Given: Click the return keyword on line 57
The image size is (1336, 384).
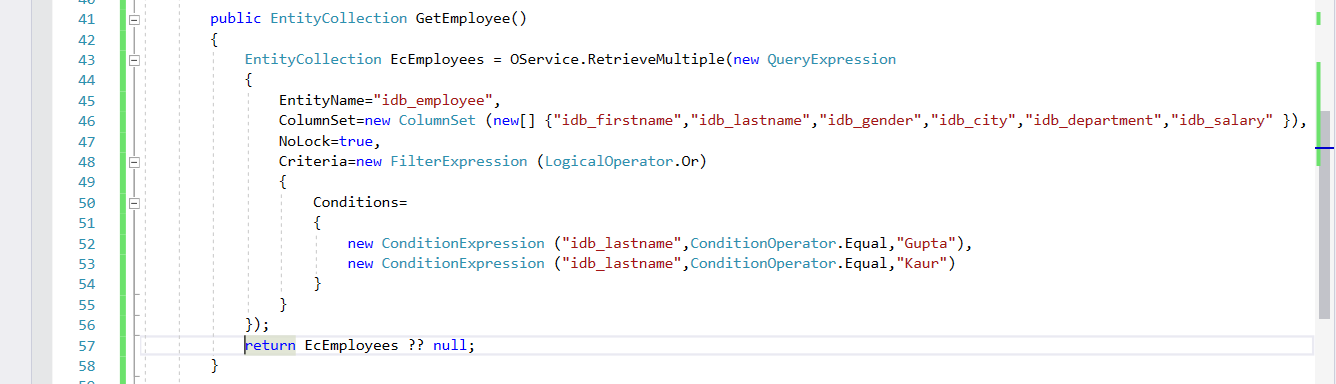Looking at the screenshot, I should click(270, 345).
